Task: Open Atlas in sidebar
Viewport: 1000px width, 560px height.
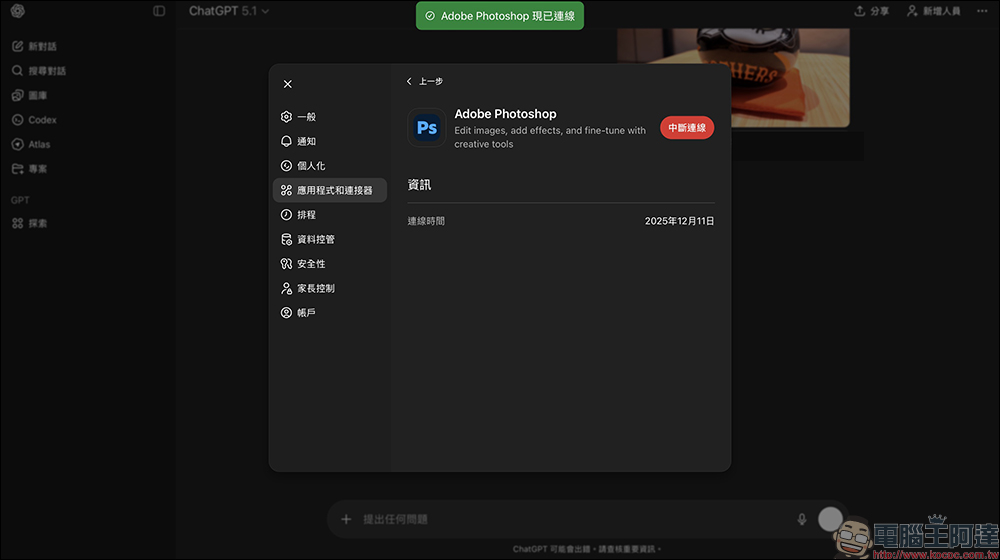Action: click(x=31, y=144)
